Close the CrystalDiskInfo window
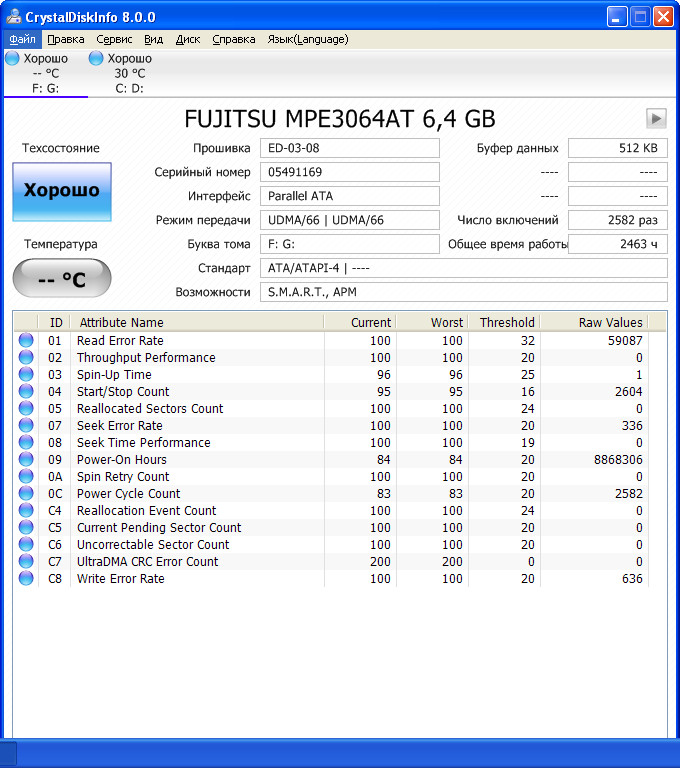The height and width of the screenshot is (768, 680). (x=663, y=17)
